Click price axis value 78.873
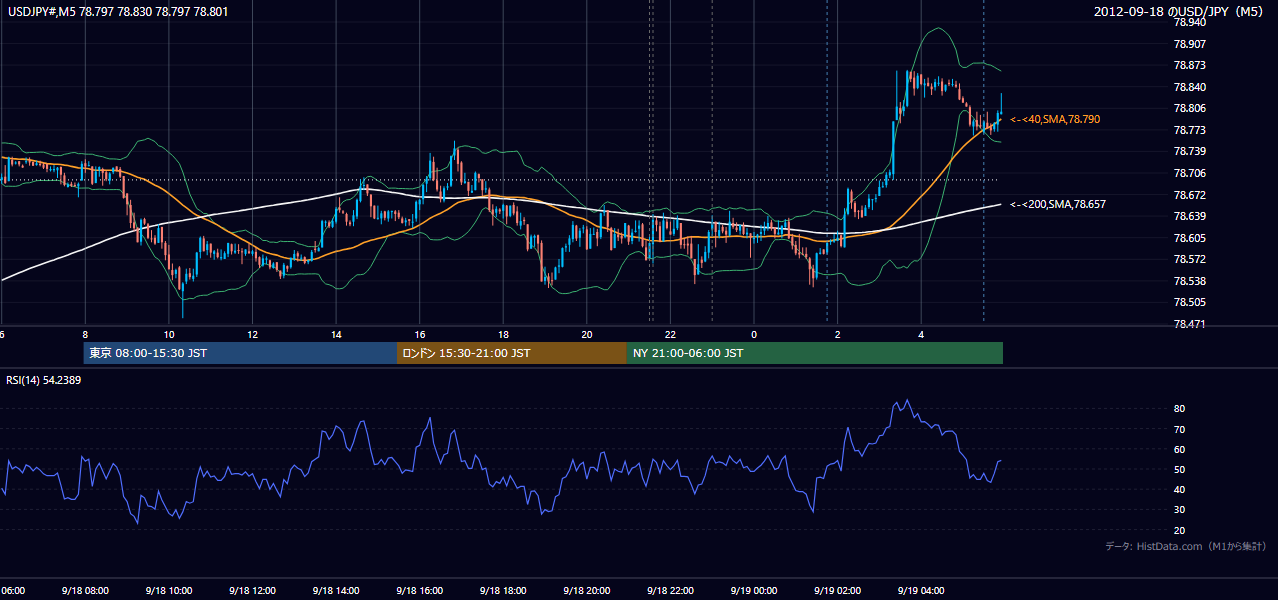The image size is (1278, 600). coord(1188,65)
